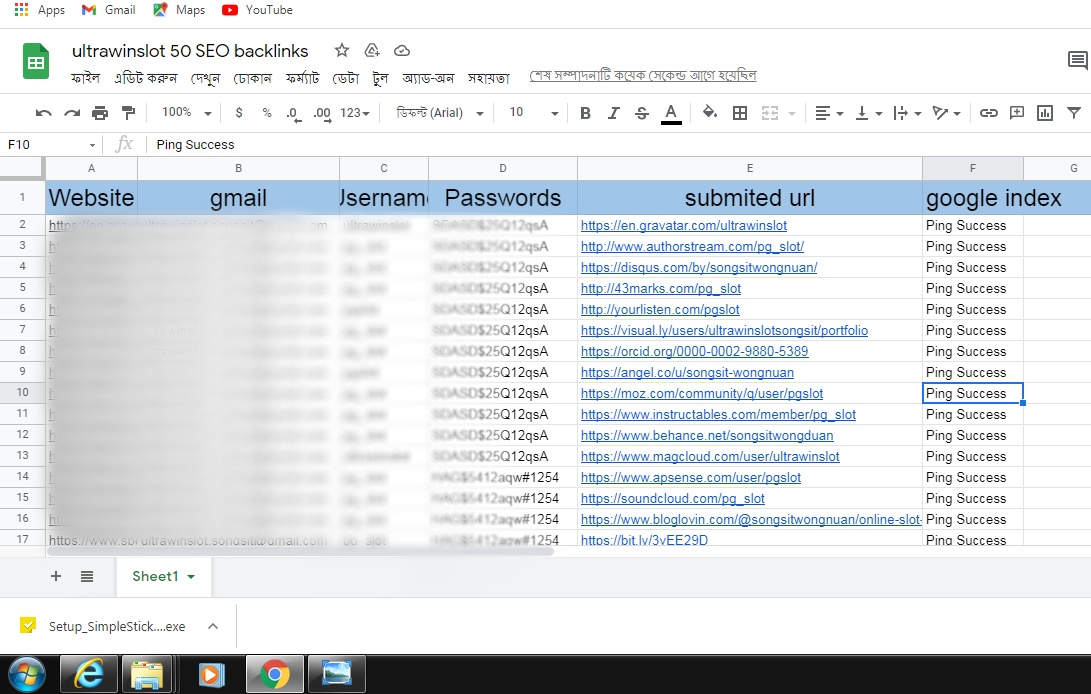The image size is (1091, 694).
Task: Select the paint format tool
Action: [x=126, y=113]
